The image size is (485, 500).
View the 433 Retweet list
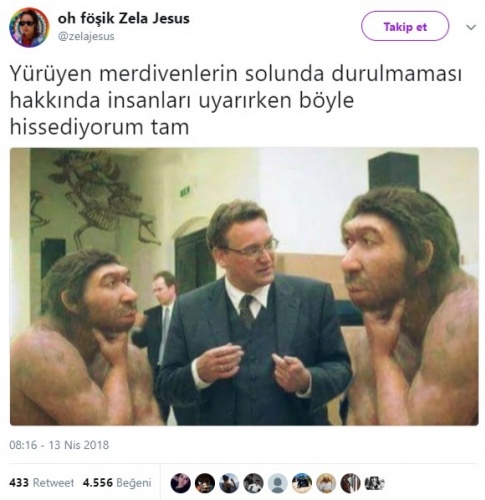[x=42, y=483]
